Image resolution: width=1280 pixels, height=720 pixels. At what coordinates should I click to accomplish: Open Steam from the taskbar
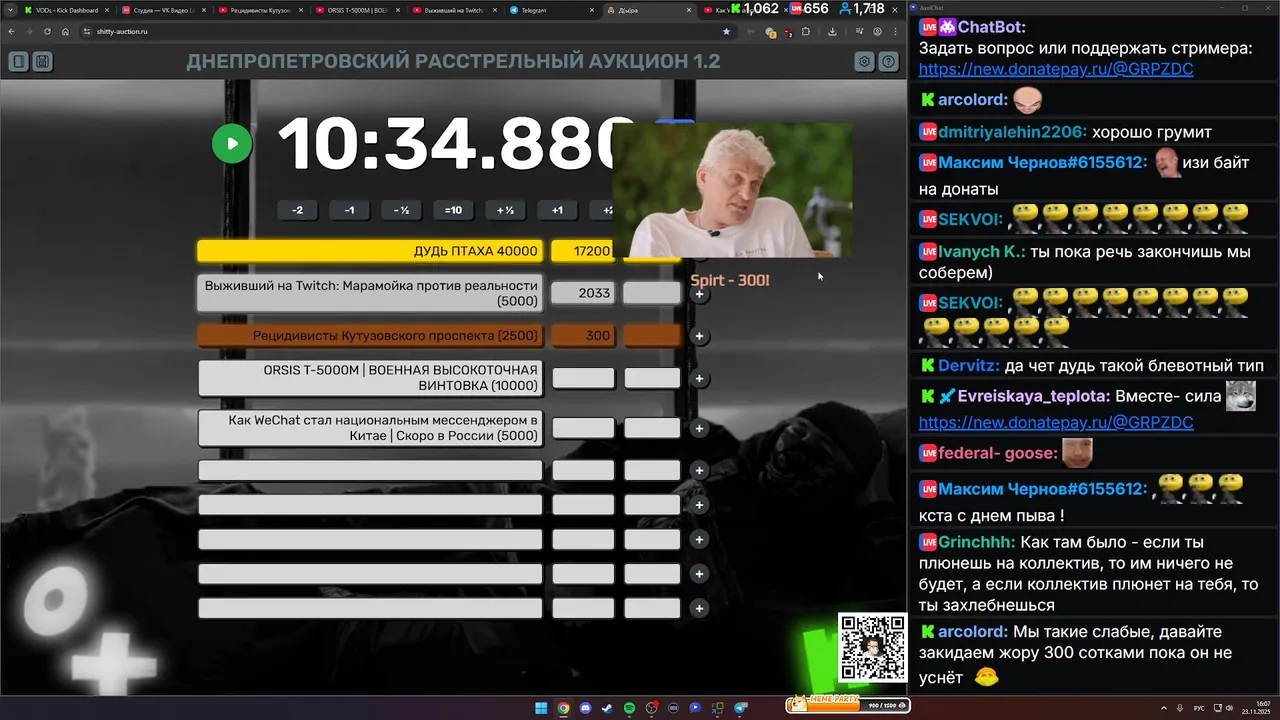[607, 708]
